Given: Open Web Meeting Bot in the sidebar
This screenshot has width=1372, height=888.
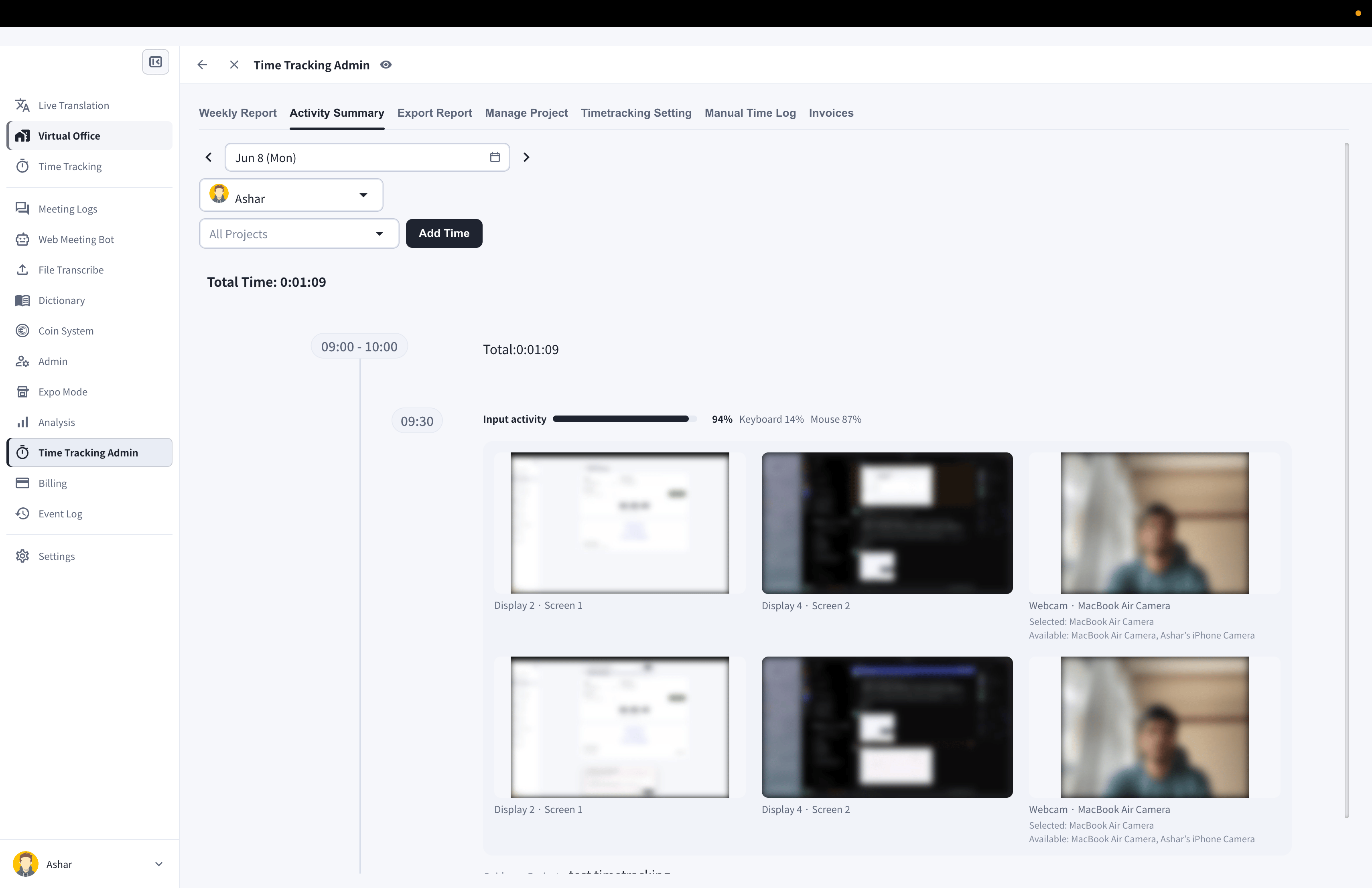Looking at the screenshot, I should point(89,239).
